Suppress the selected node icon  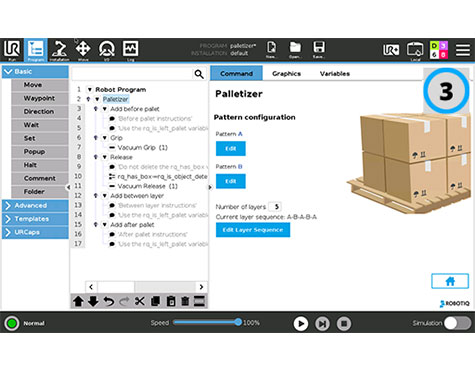click(x=199, y=301)
